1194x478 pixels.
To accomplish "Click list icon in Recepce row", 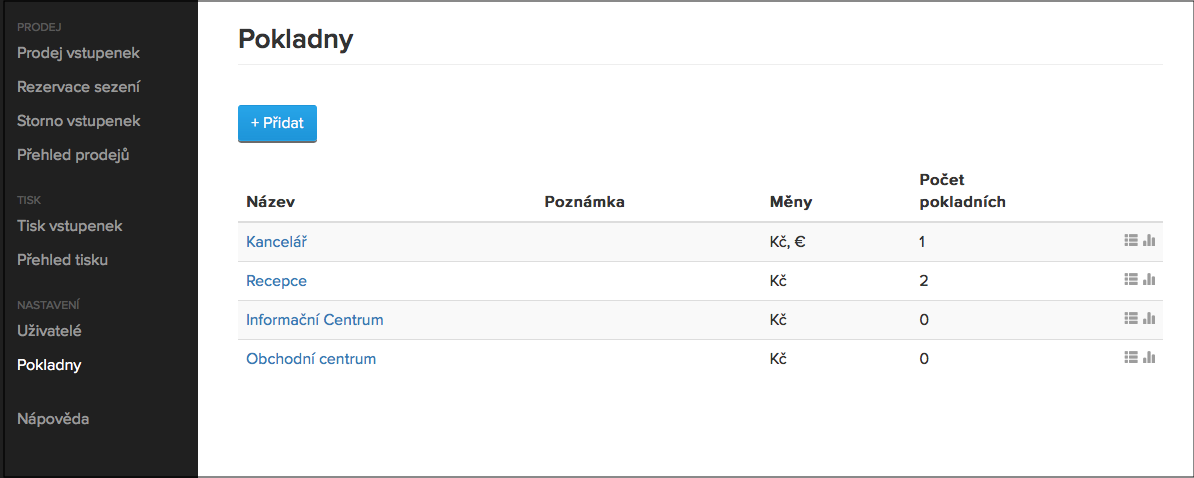I will 1131,279.
